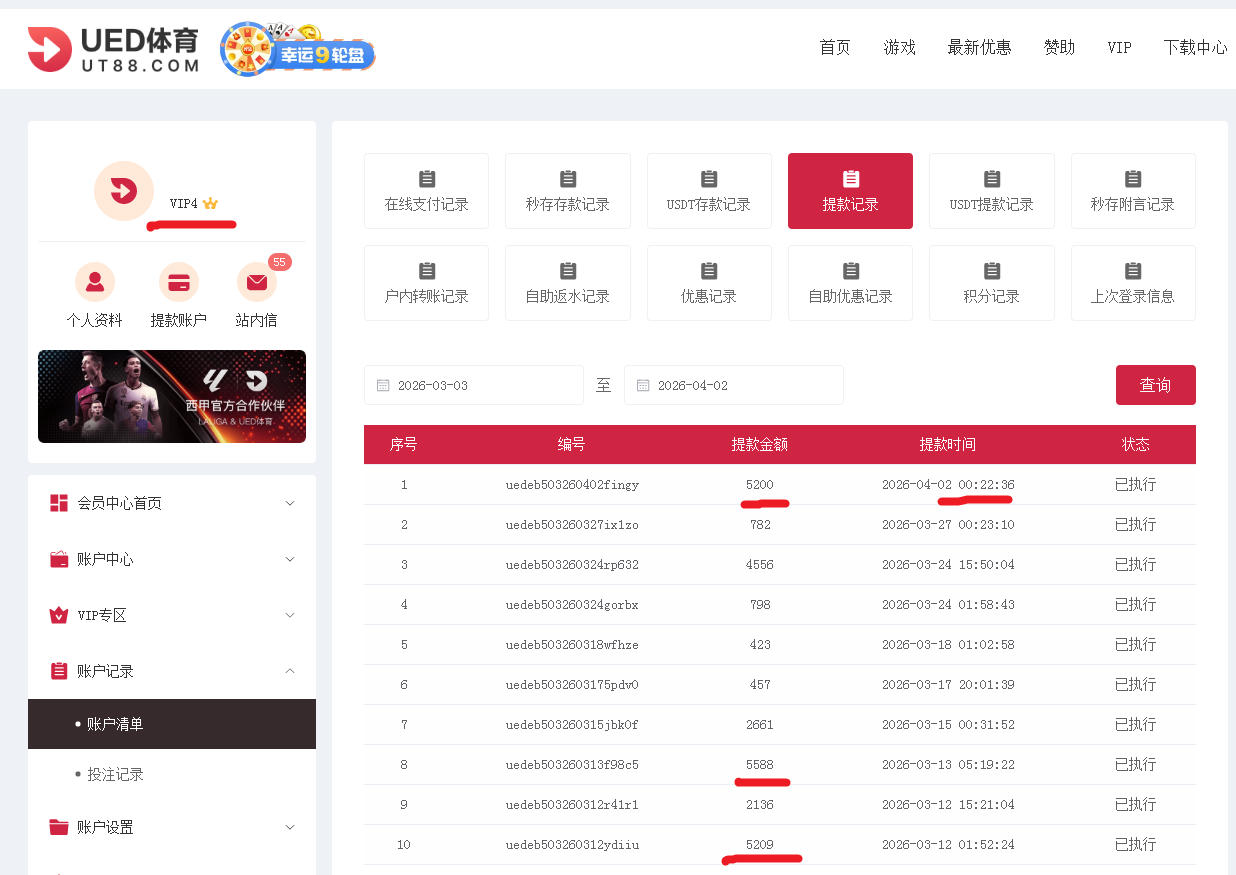This screenshot has height=875, width=1236.
Task: Click the 幸运轮盘 lucky wheel badge
Action: 298,50
